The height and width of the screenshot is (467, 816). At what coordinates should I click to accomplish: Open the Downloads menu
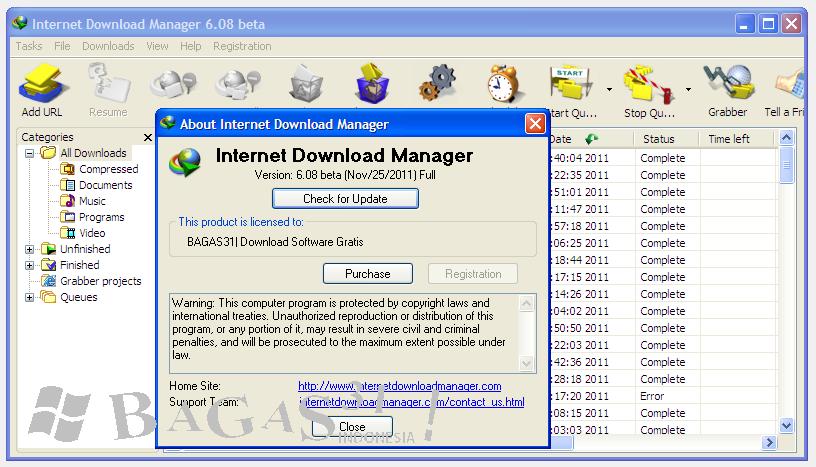tap(108, 46)
